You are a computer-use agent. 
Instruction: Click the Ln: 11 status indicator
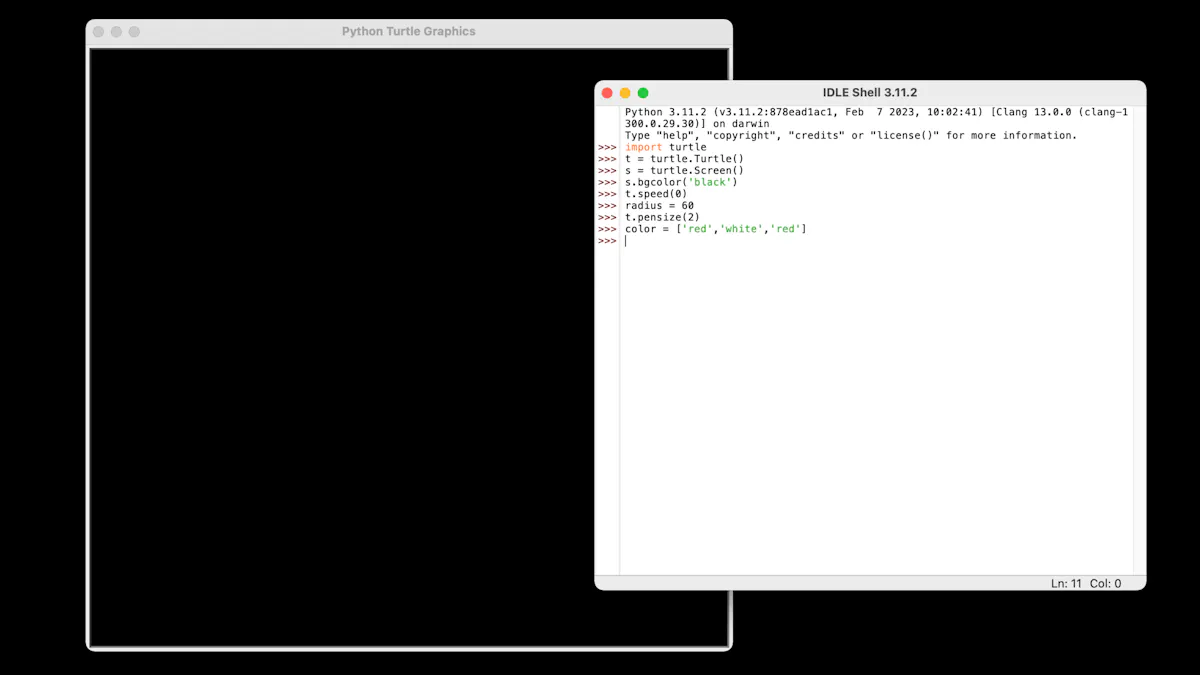1066,583
